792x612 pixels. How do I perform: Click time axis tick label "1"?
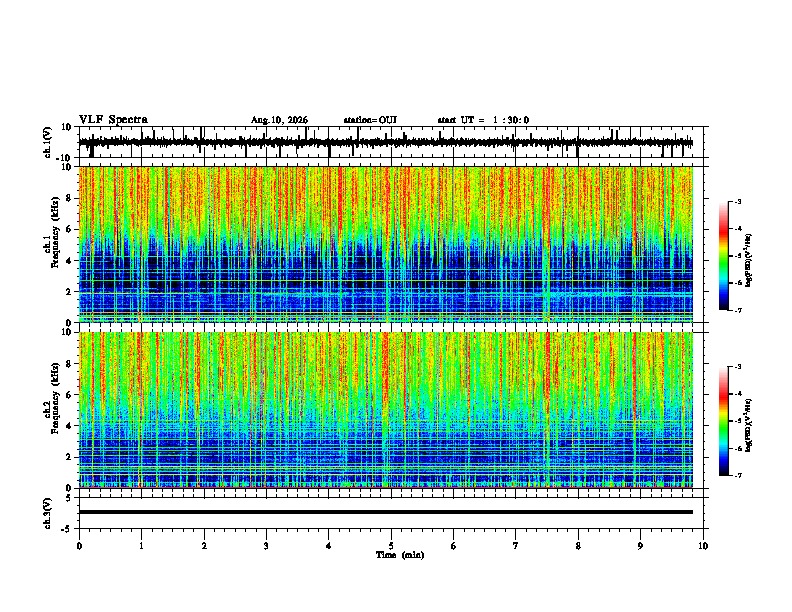[141, 546]
